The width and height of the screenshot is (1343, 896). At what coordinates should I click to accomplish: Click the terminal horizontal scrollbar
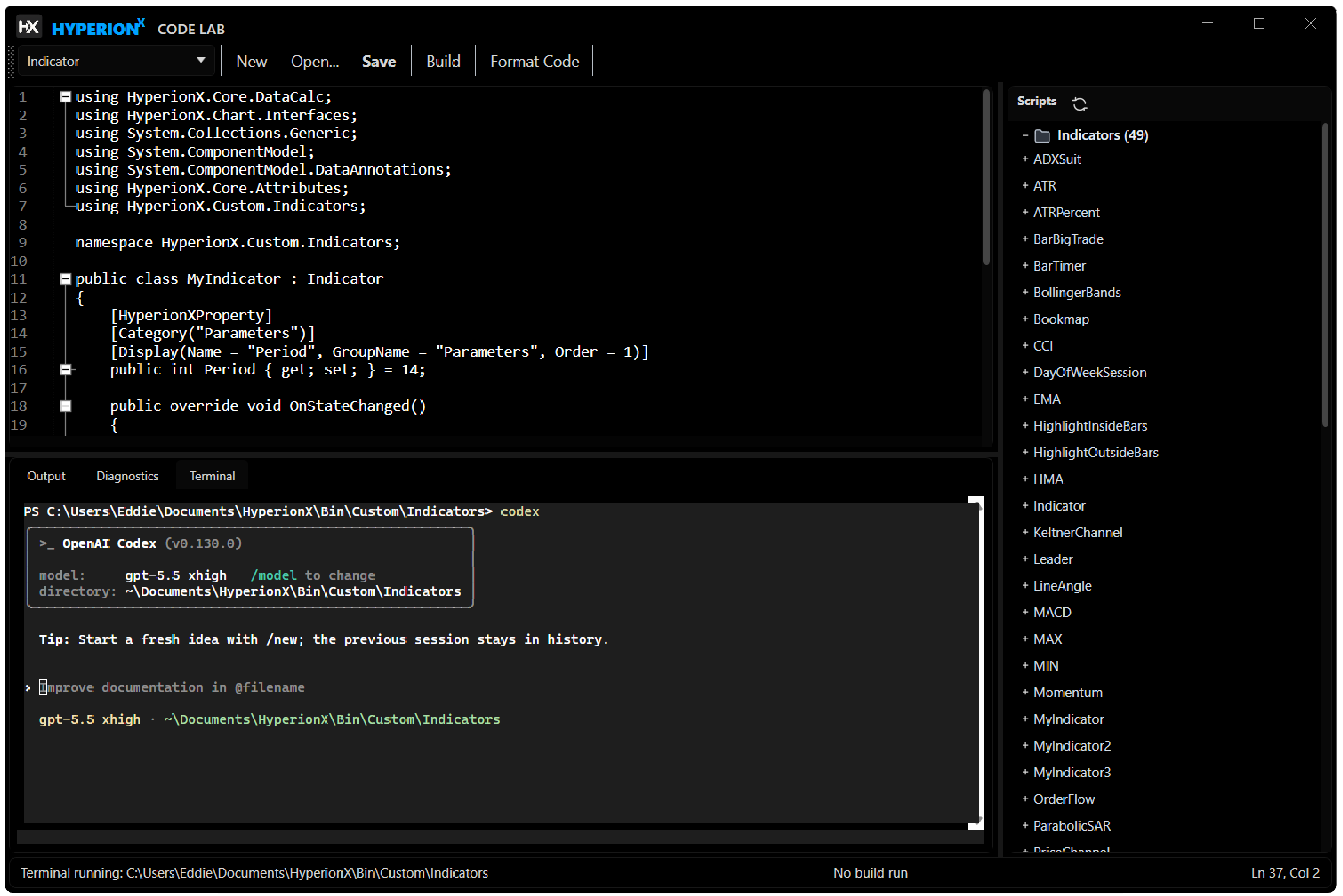[501, 837]
